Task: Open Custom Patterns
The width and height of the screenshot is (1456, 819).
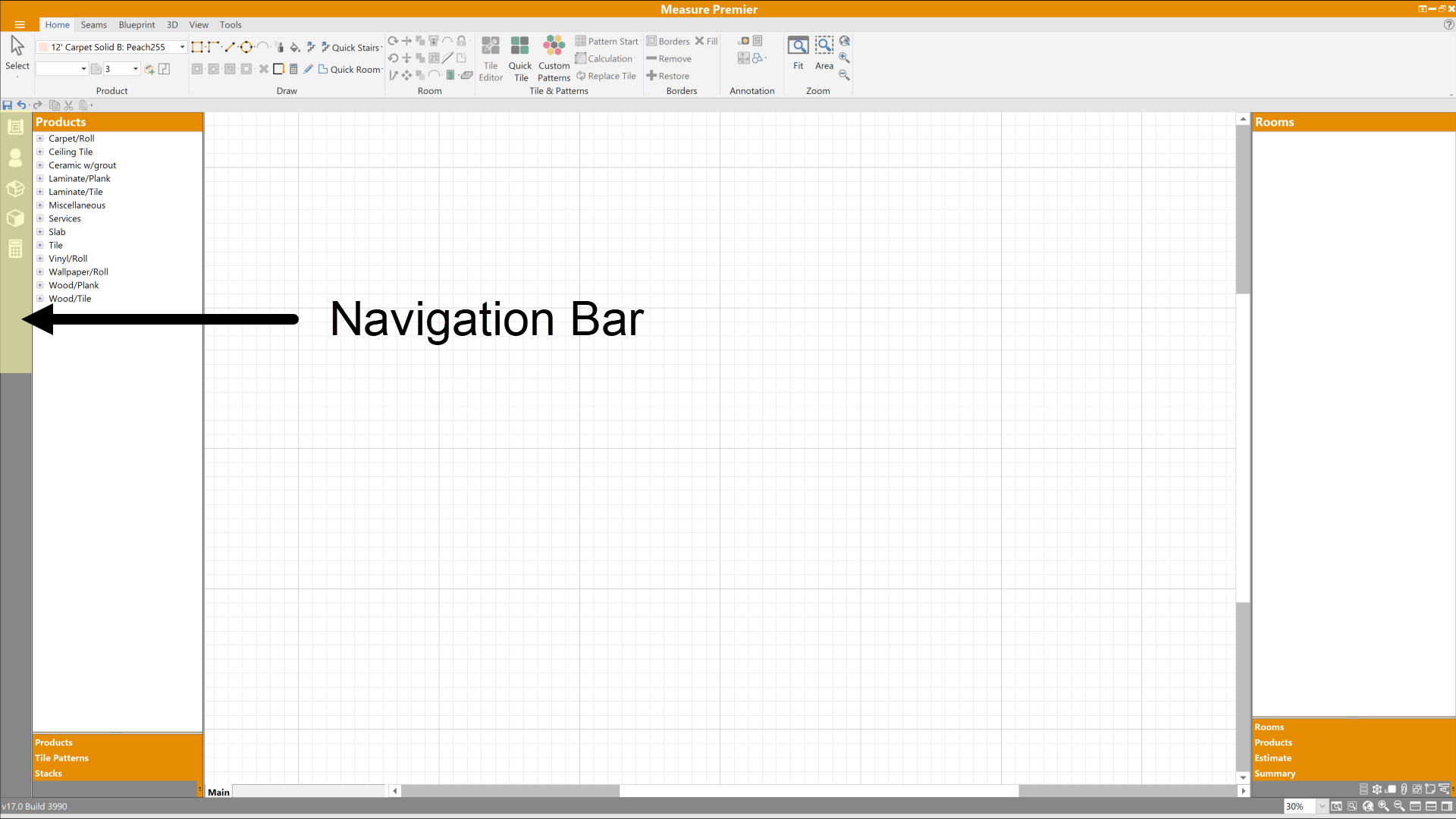Action: pos(554,58)
